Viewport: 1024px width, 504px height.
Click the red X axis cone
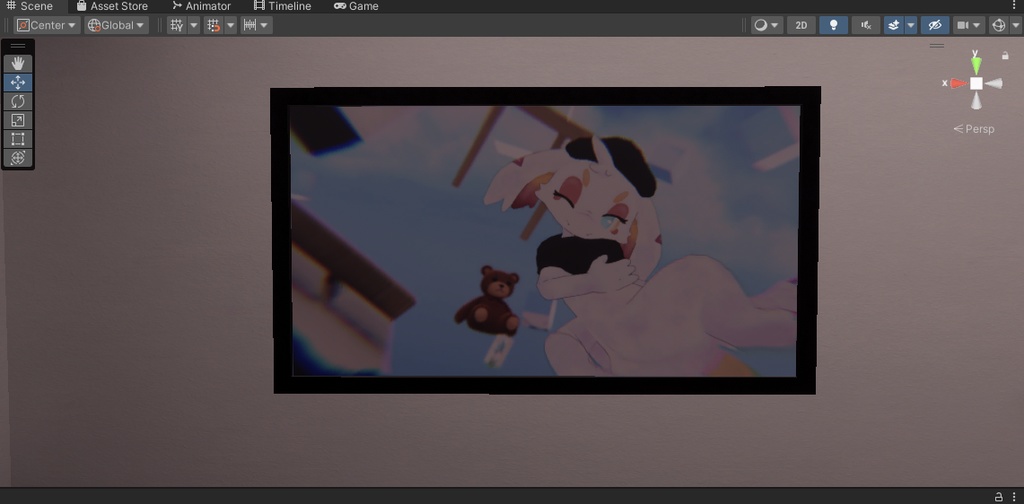point(958,83)
